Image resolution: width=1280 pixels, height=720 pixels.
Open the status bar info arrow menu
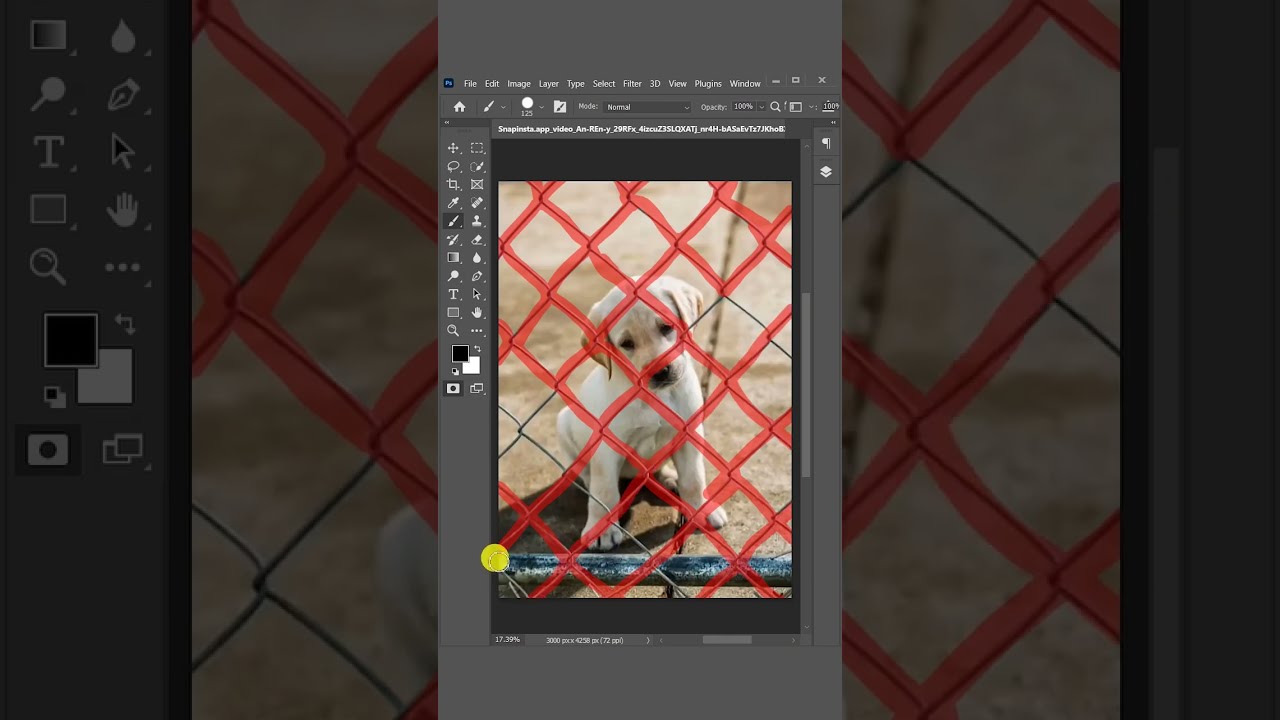coord(648,640)
